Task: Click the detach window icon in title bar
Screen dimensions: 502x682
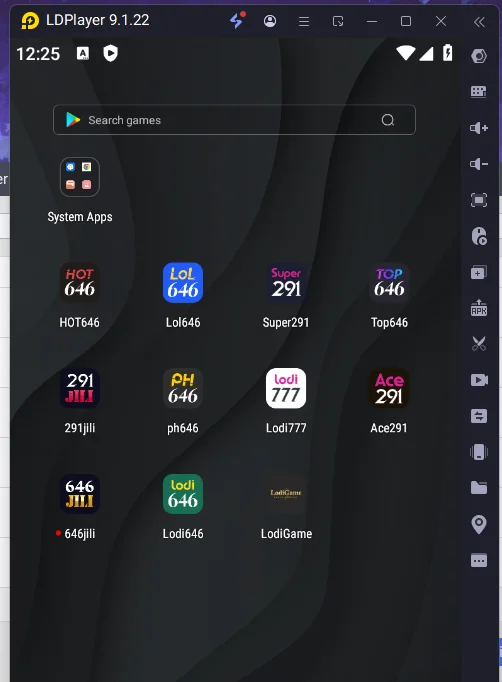Action: point(338,21)
